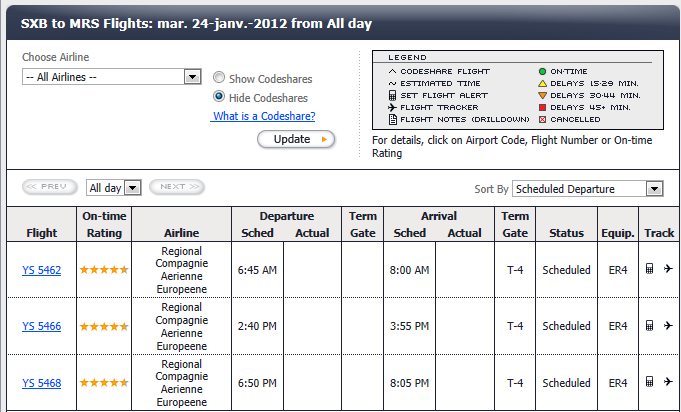Click T-4 arrival gate for YS 5468

[x=515, y=383]
